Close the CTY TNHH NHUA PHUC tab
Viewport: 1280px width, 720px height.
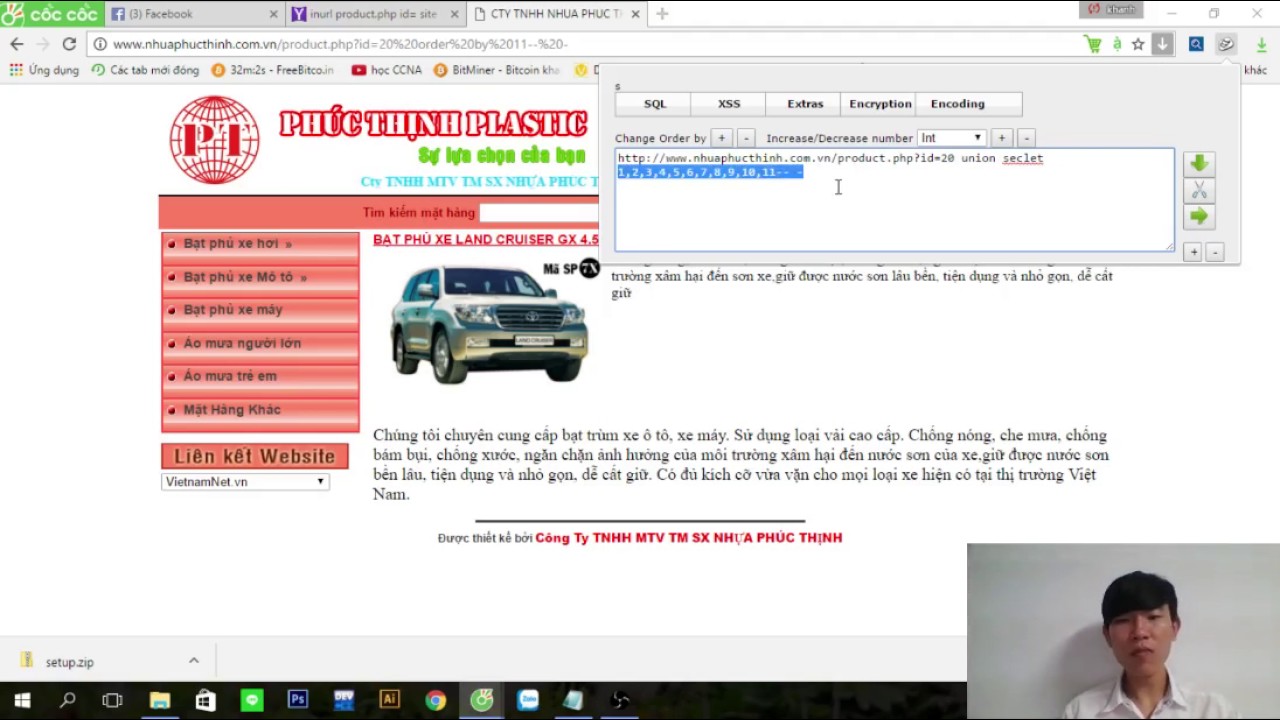[x=635, y=14]
